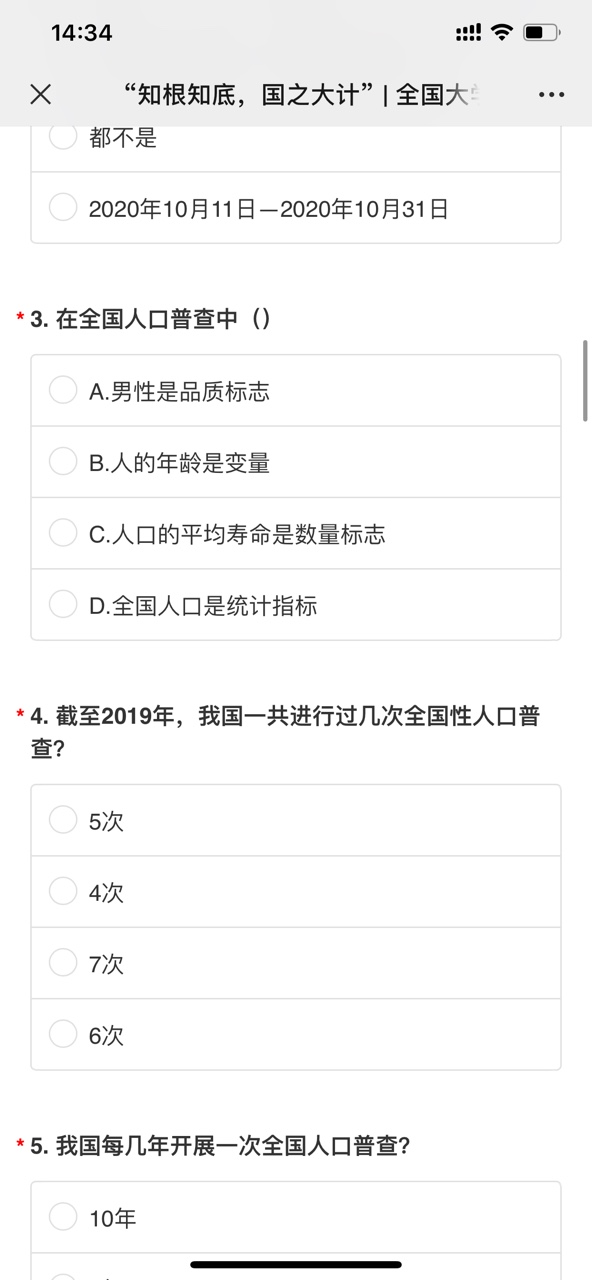Tap the page title “知根知底，国之大计”
Viewport: 592px width, 1280px height.
249,95
